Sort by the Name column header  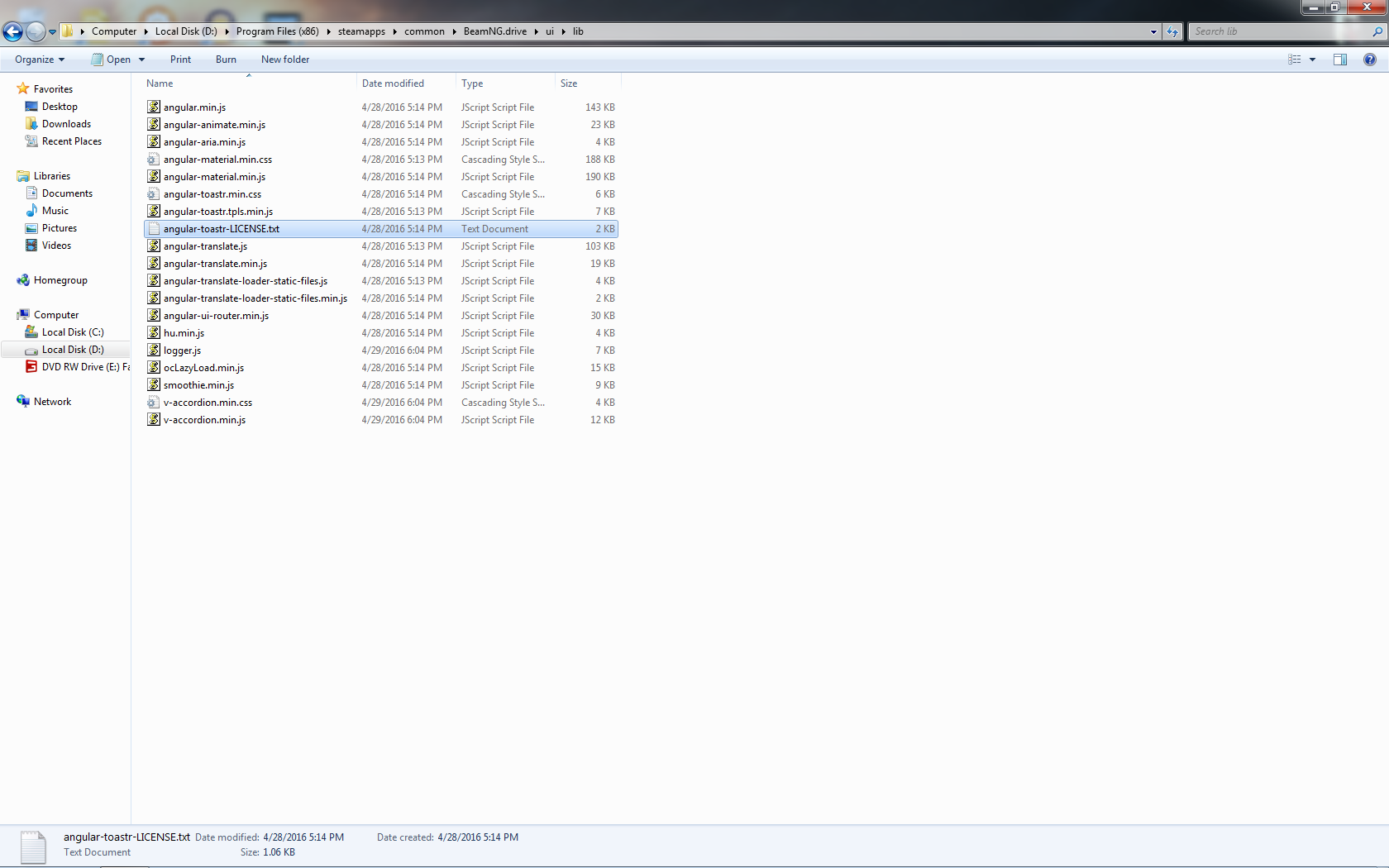coord(250,83)
